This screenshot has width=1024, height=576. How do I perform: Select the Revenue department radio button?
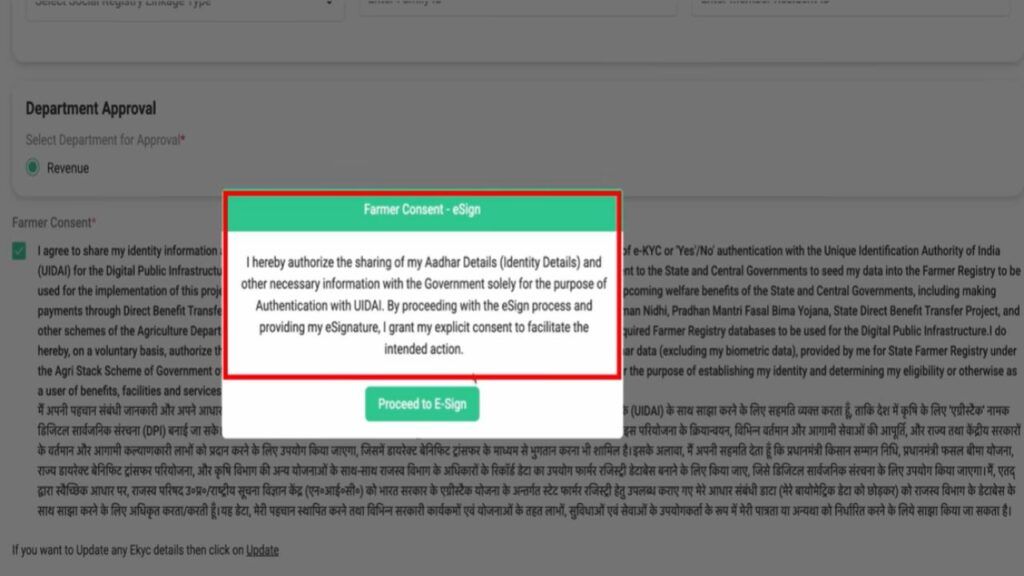pyautogui.click(x=33, y=168)
